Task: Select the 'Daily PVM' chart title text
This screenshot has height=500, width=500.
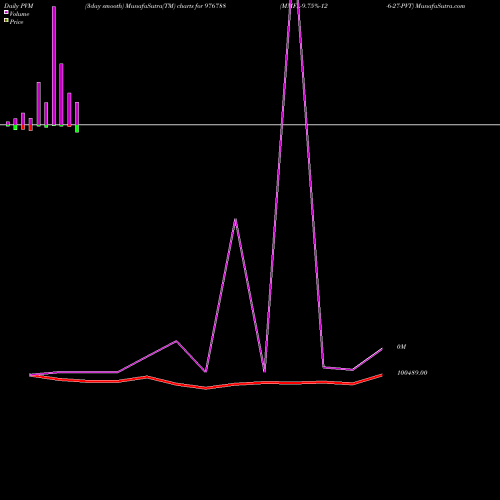Action: pos(19,6)
